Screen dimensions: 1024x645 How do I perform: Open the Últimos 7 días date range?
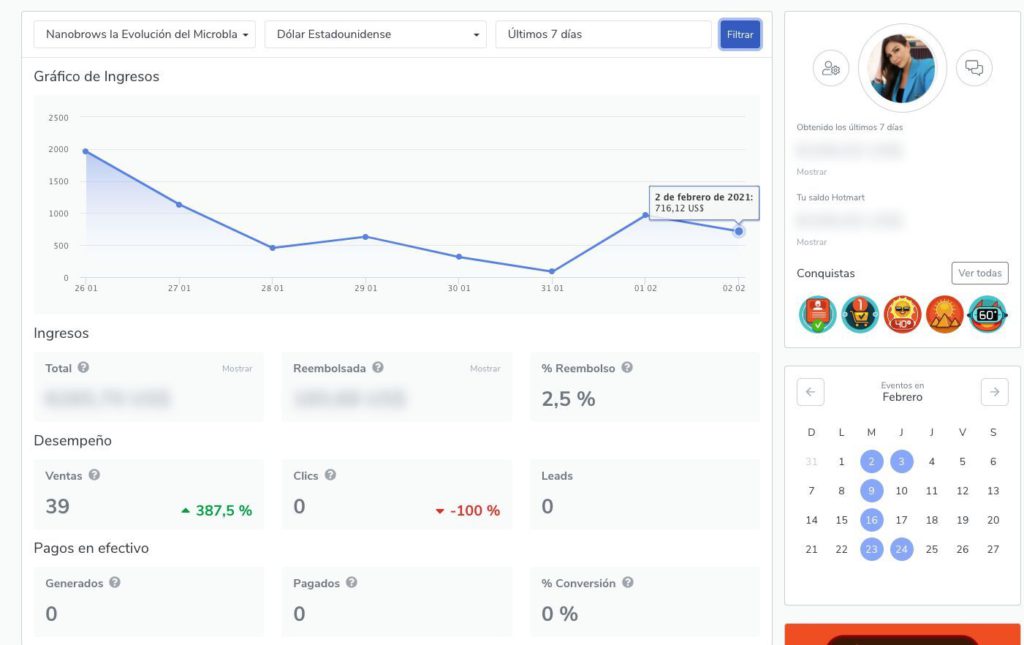pos(603,35)
